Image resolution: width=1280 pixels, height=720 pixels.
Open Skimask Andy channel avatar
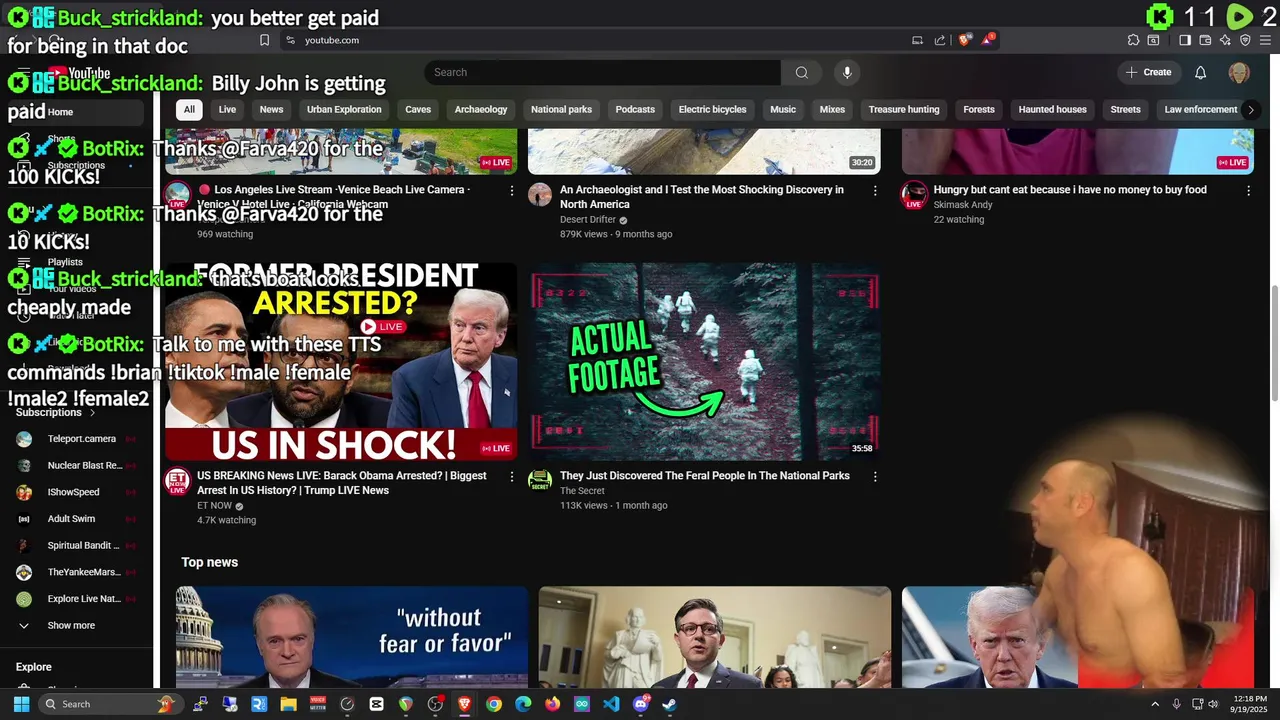(914, 194)
